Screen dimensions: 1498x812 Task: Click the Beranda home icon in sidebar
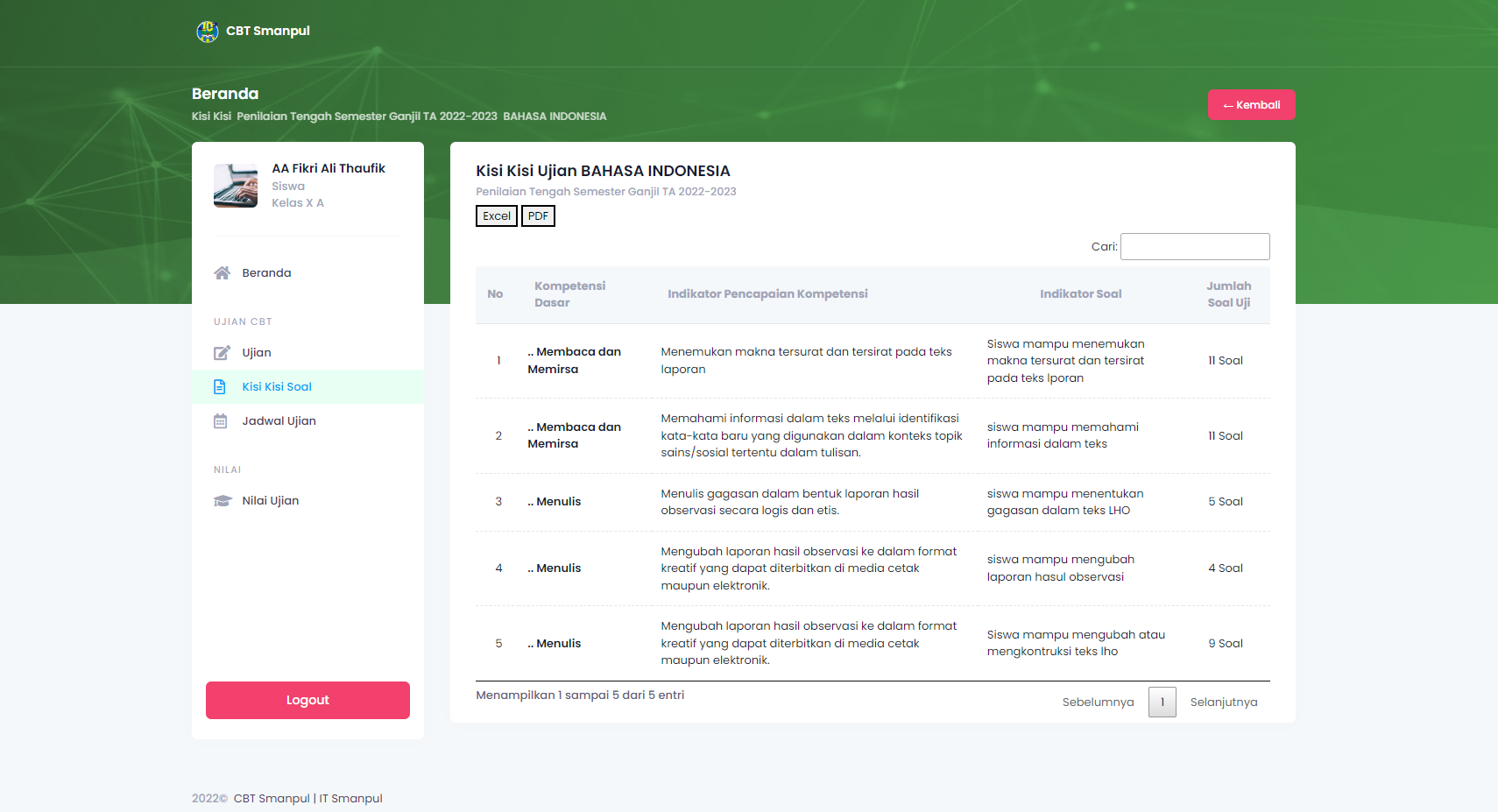coord(222,273)
